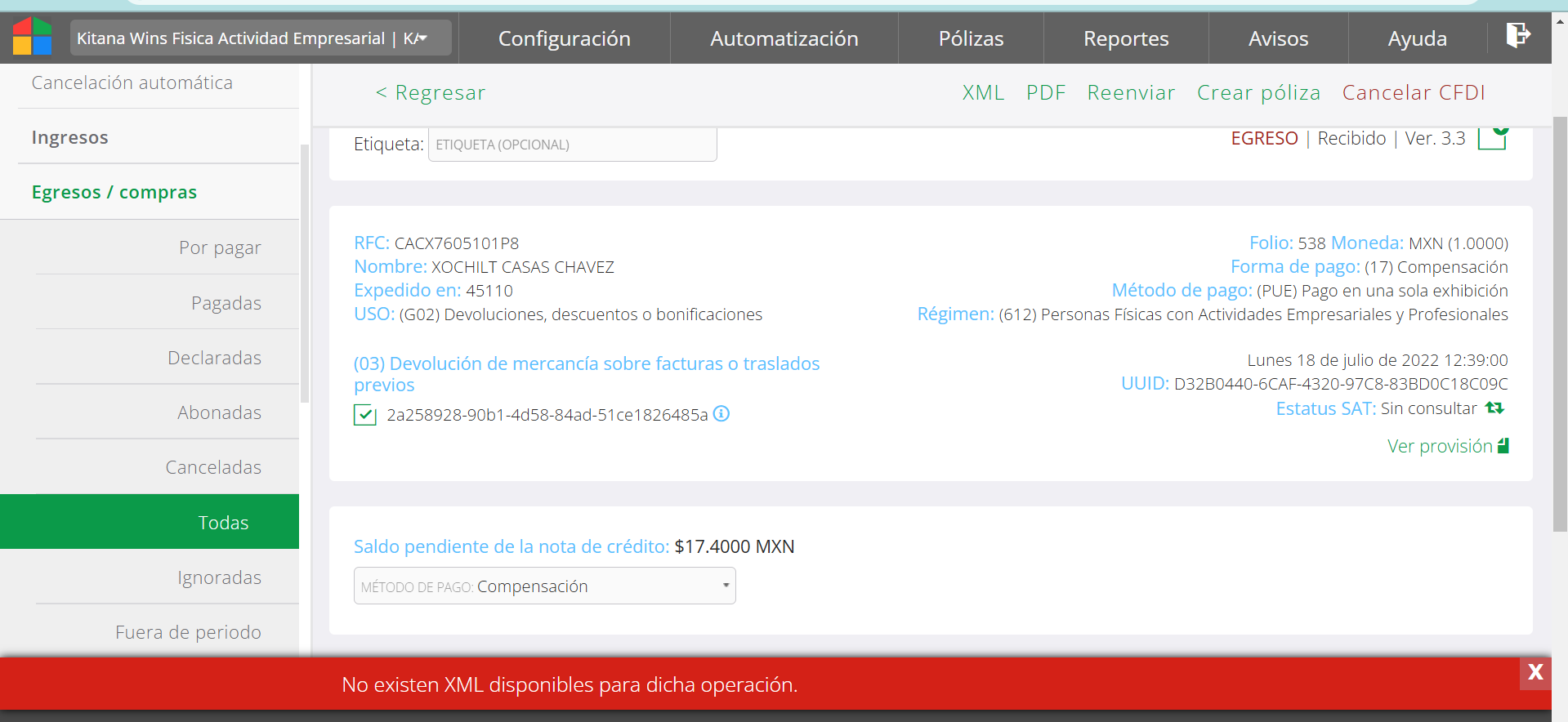The image size is (1568, 722).
Task: Open the Reportes menu
Action: (x=1125, y=38)
